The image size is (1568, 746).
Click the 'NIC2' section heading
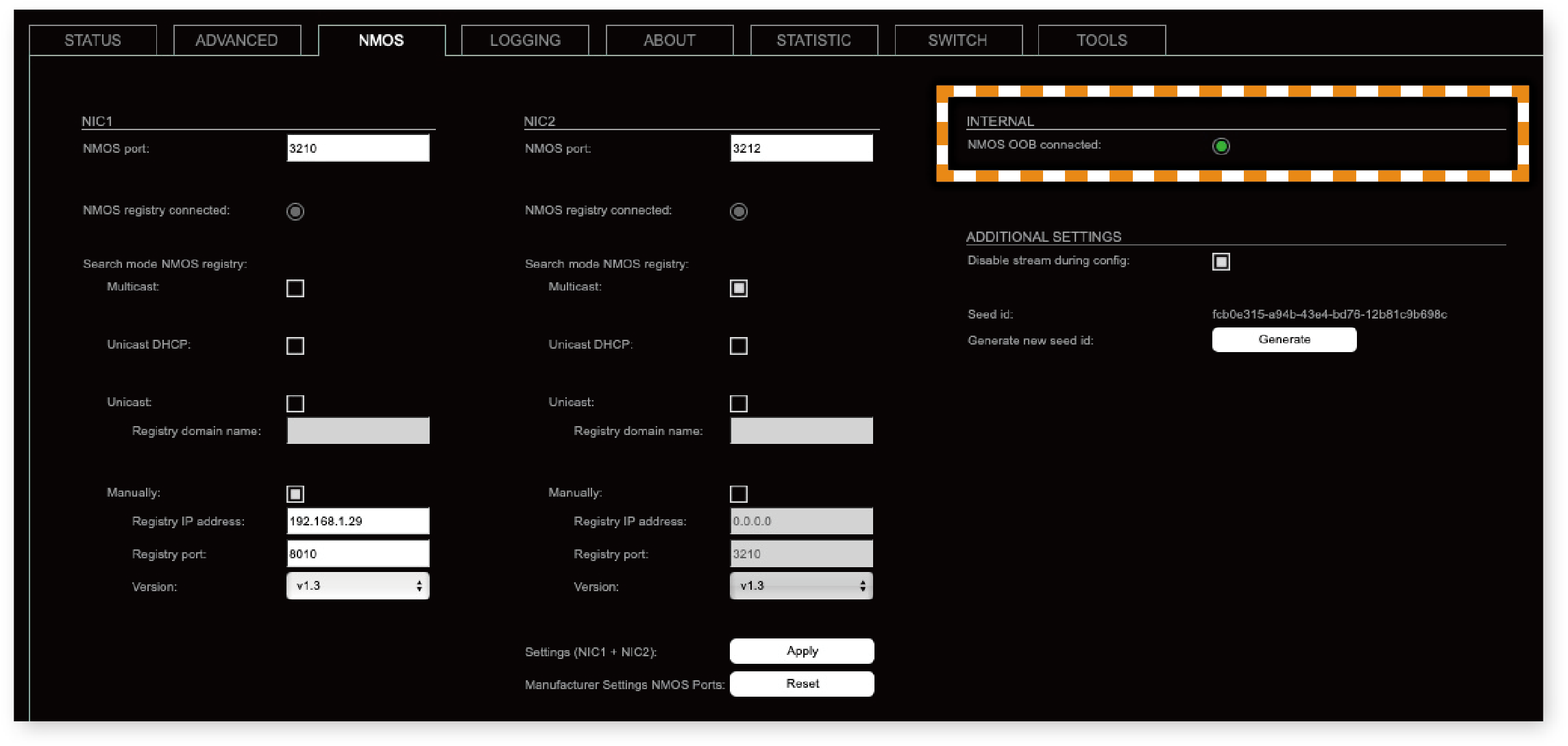pyautogui.click(x=539, y=121)
